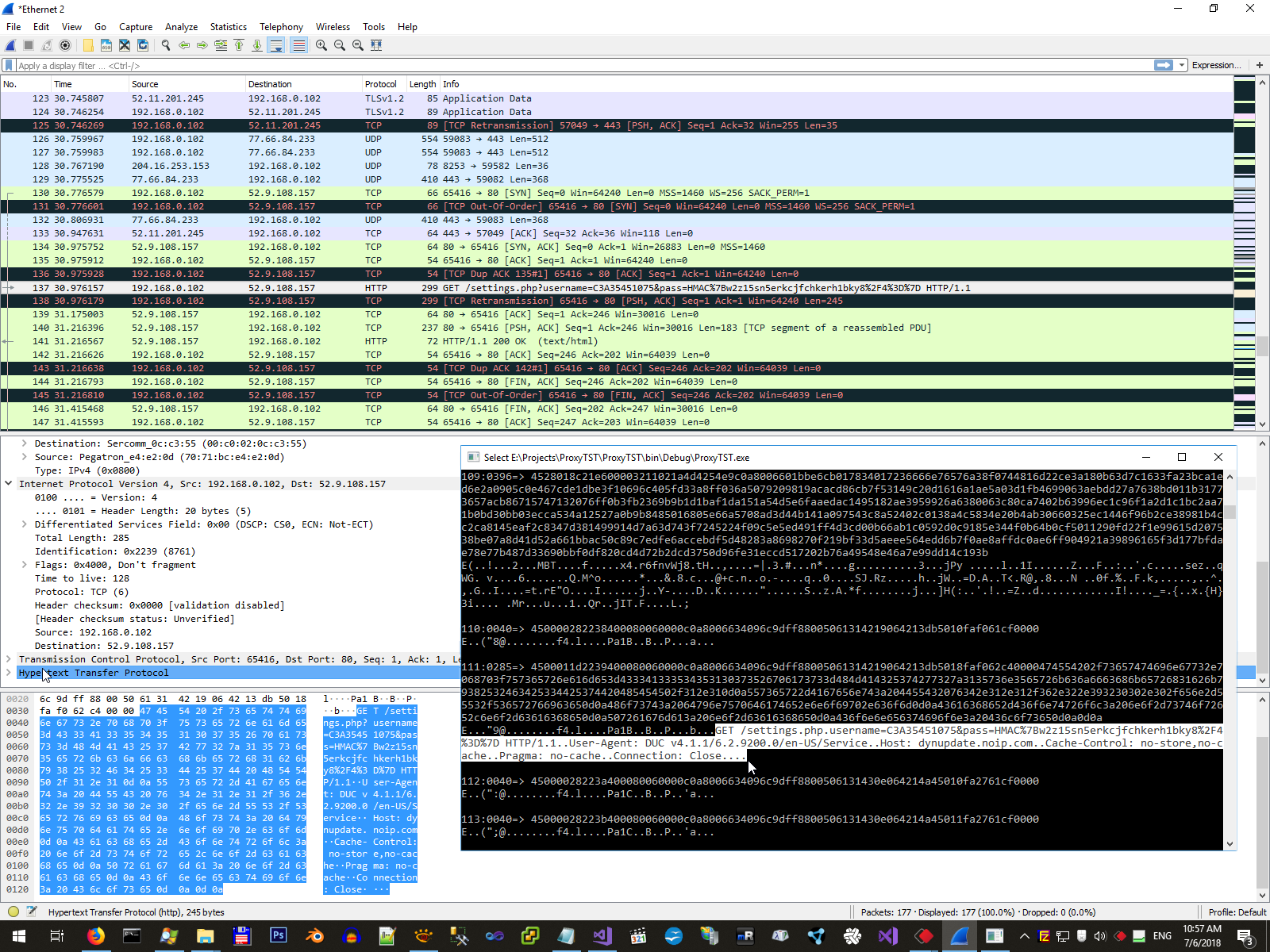Apply the display filter arrow button
This screenshot has width=1270, height=952.
click(x=1164, y=65)
